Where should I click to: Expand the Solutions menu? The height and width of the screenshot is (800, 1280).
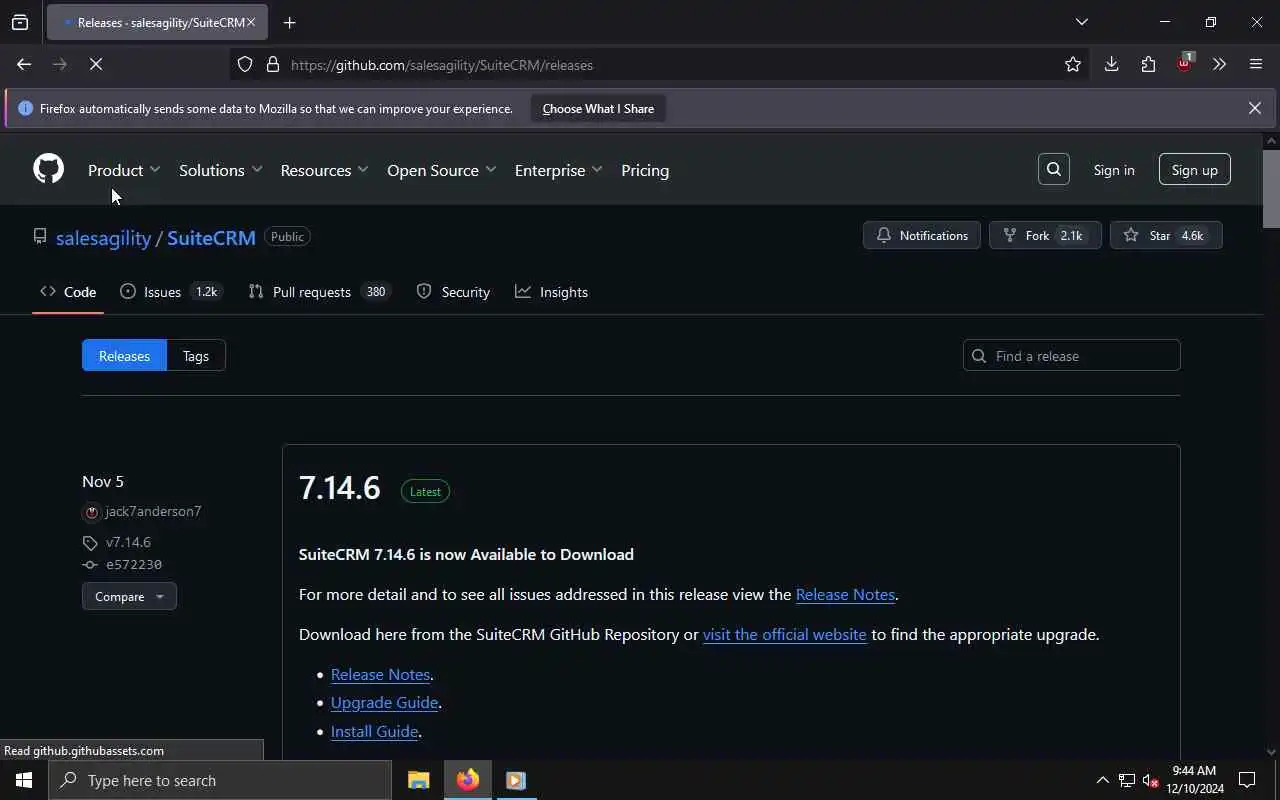220,170
